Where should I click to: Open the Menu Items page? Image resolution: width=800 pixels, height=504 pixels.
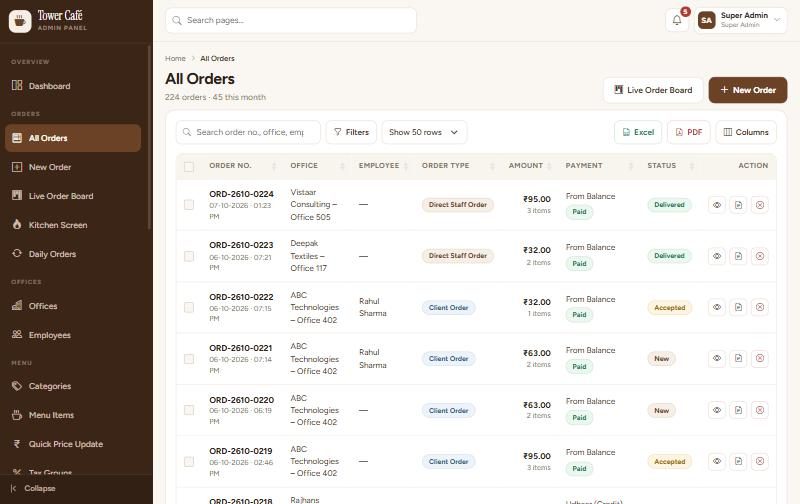tap(73, 415)
